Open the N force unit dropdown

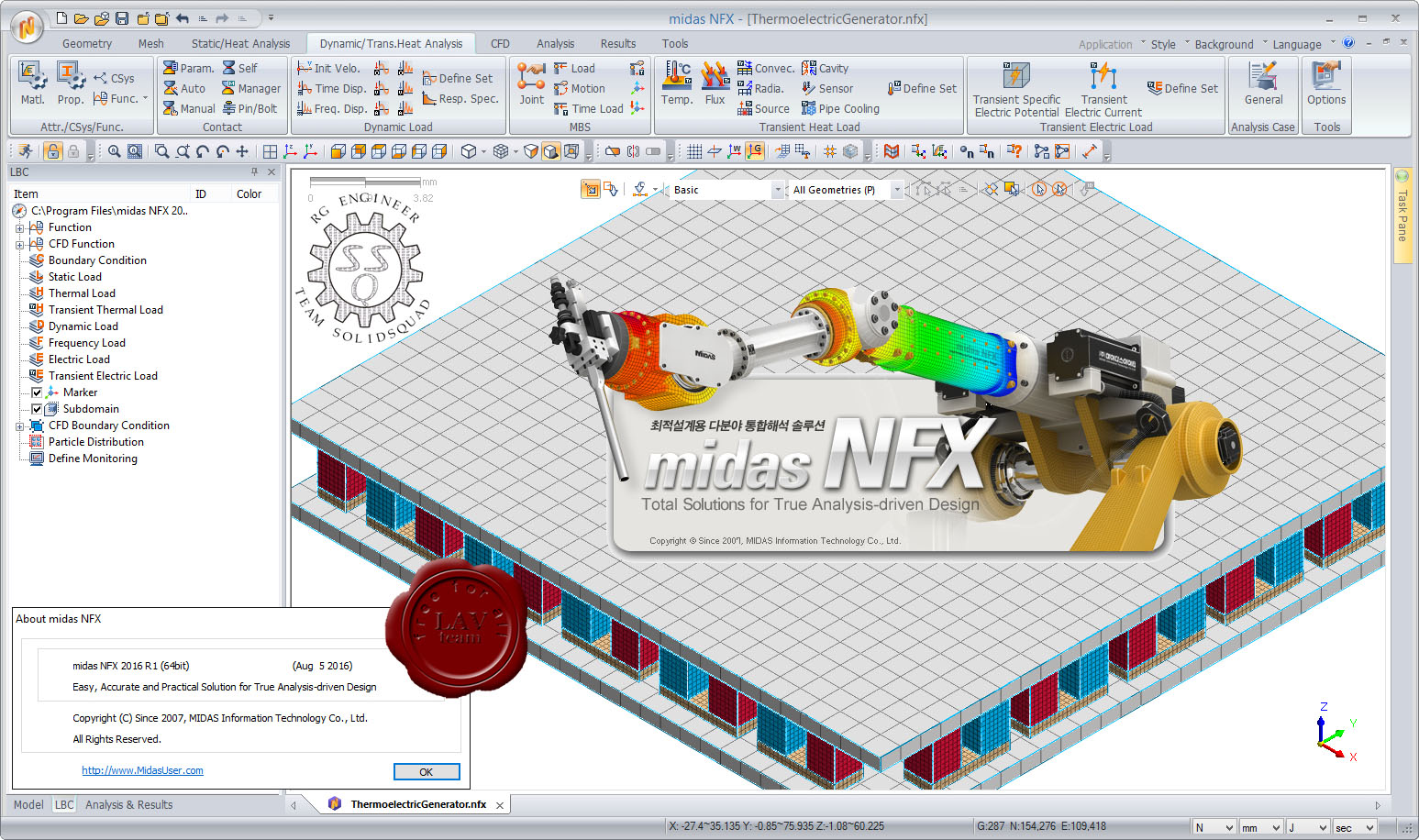coord(1214,827)
